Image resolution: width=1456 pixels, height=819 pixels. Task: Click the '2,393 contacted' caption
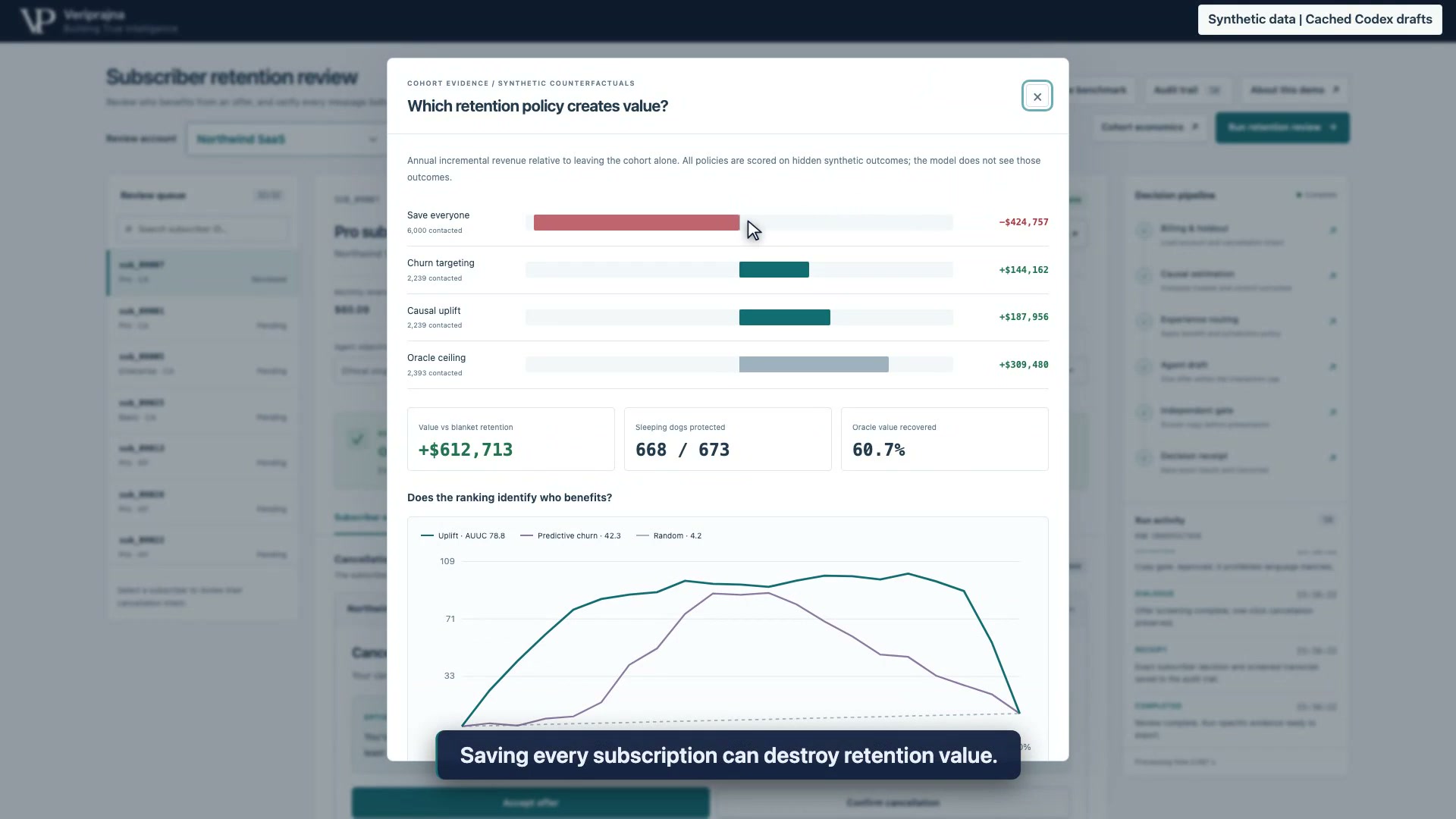[x=435, y=373]
